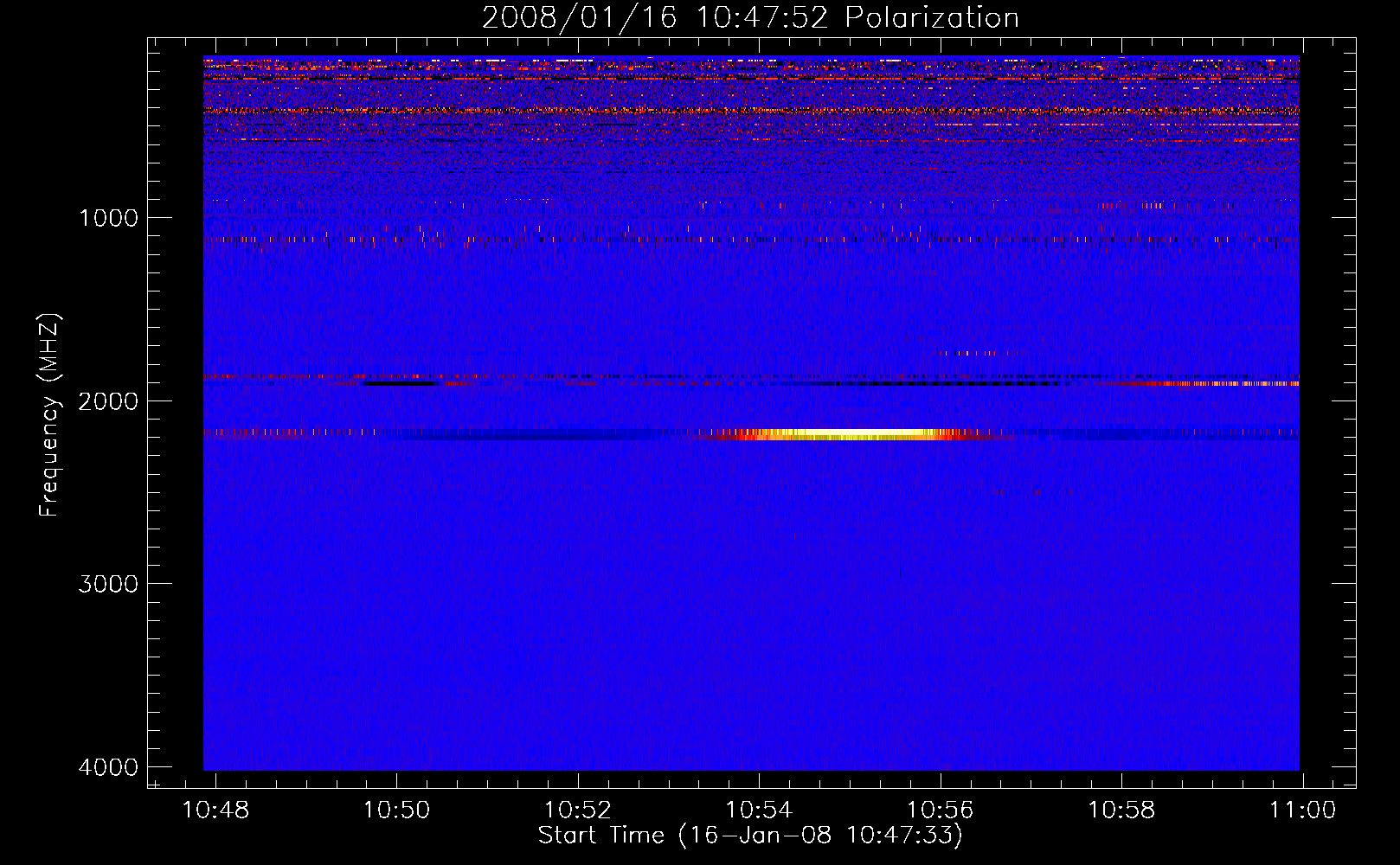1400x865 pixels.
Task: Click the dark band segment near 10:50 at 1900 MHz
Action: point(401,383)
